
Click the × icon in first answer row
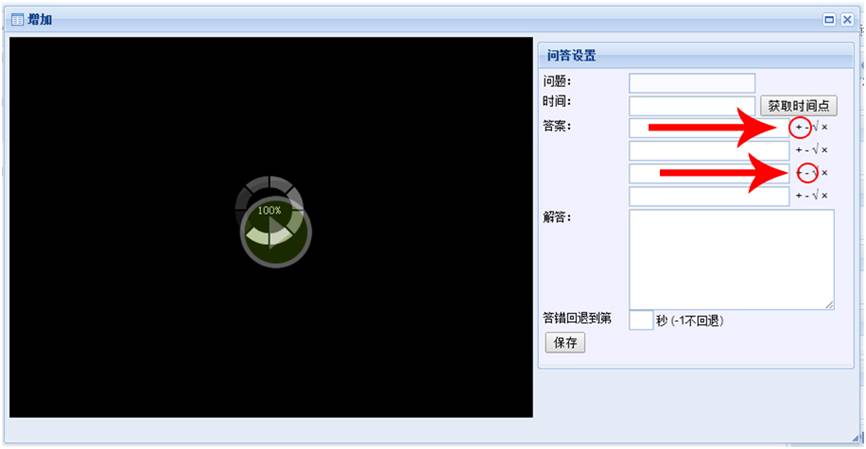[824, 127]
